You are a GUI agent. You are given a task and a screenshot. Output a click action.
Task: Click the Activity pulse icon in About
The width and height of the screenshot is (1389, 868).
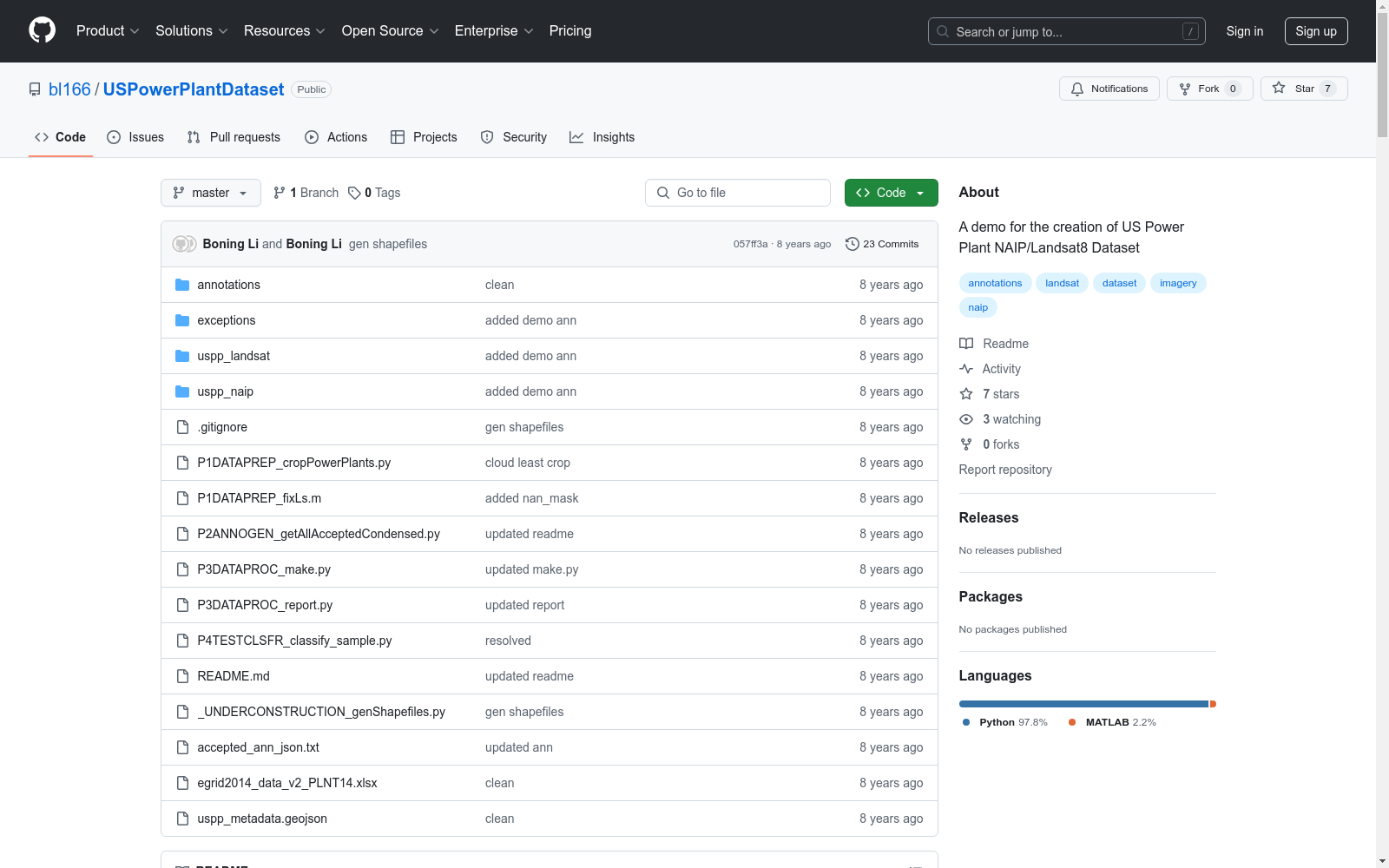tap(966, 369)
